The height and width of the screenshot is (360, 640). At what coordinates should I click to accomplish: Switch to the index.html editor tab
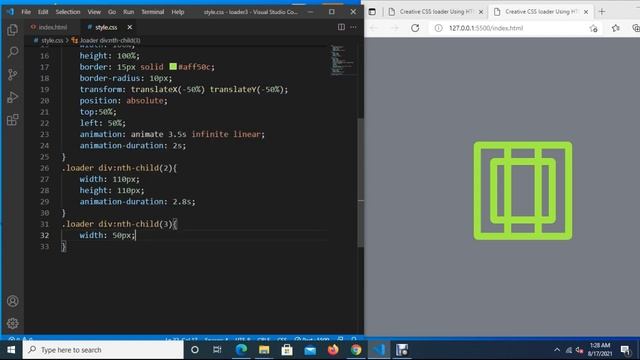[x=49, y=27]
